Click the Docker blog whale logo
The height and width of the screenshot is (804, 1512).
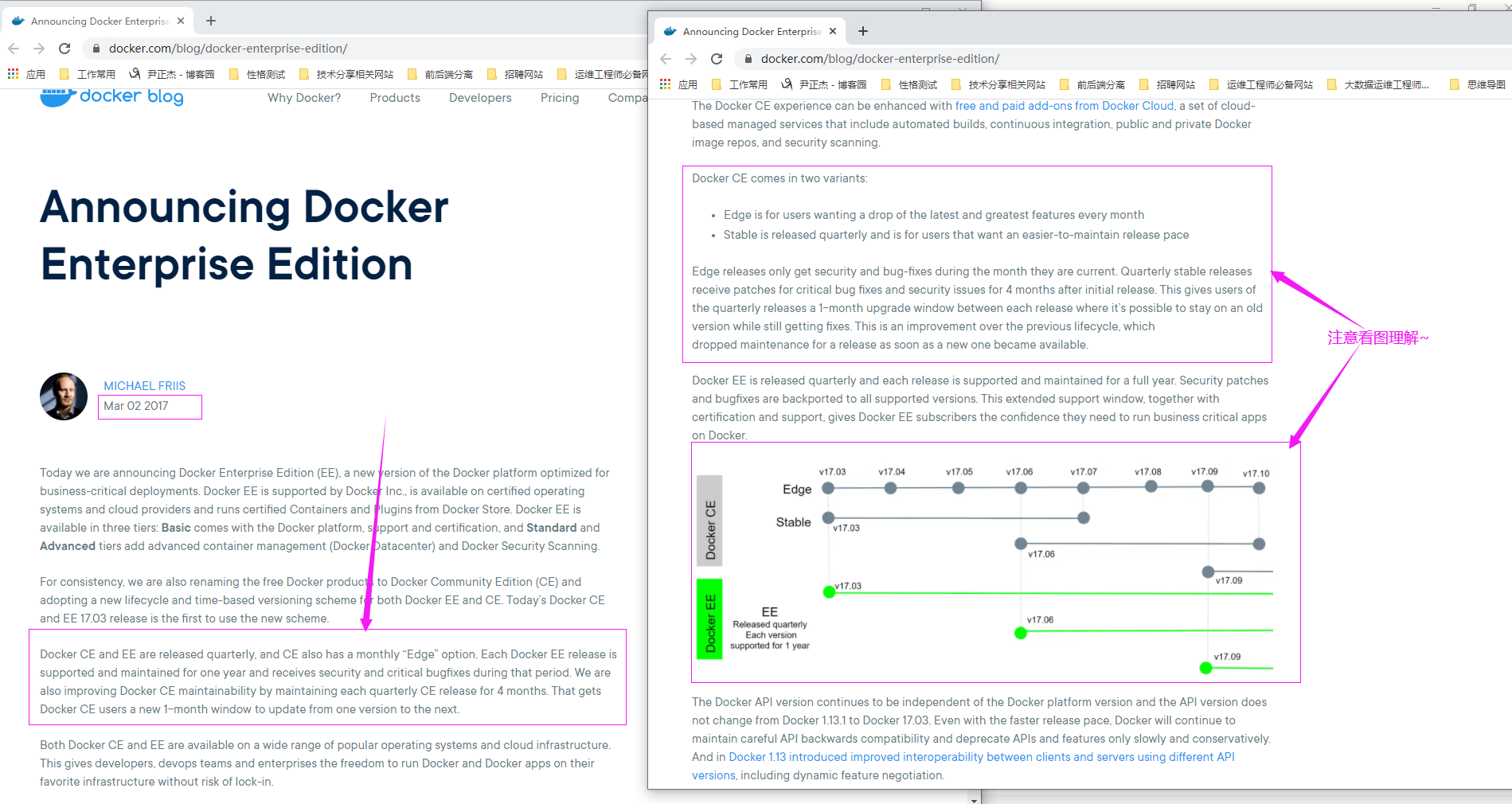57,97
